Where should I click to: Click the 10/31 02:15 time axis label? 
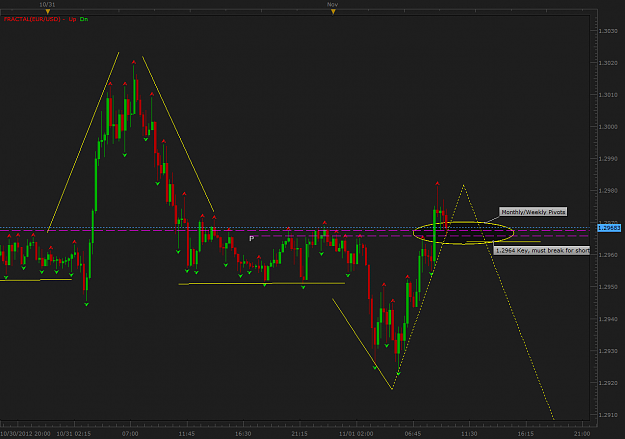74,433
